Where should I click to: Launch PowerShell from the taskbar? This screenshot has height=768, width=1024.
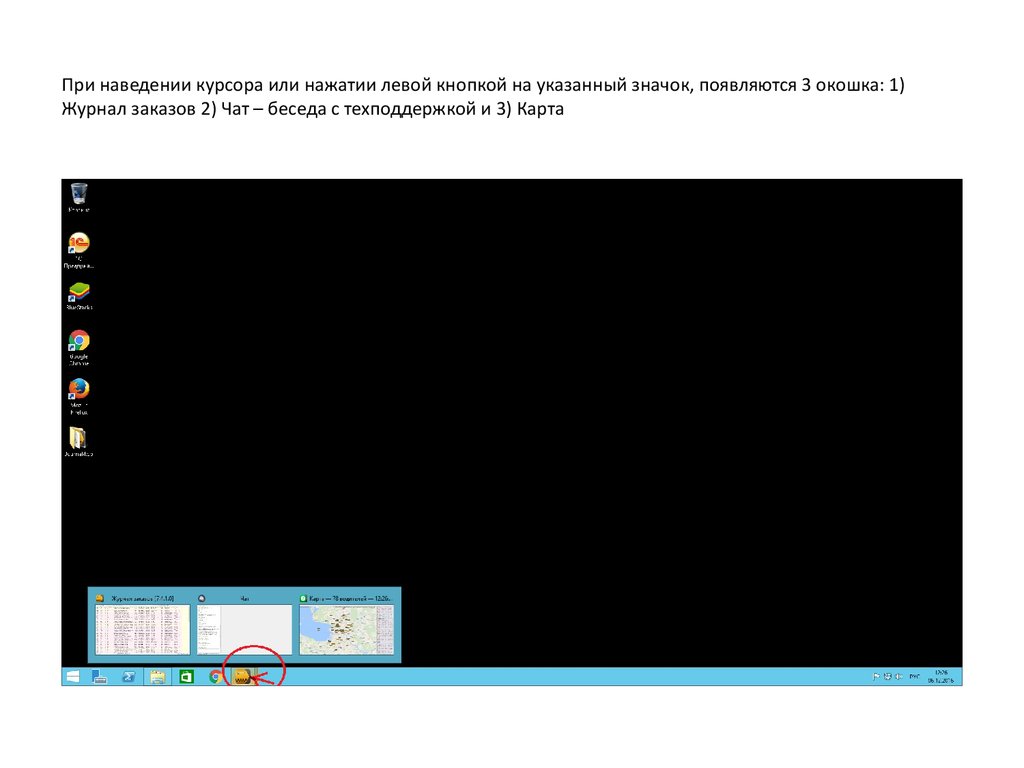(129, 677)
